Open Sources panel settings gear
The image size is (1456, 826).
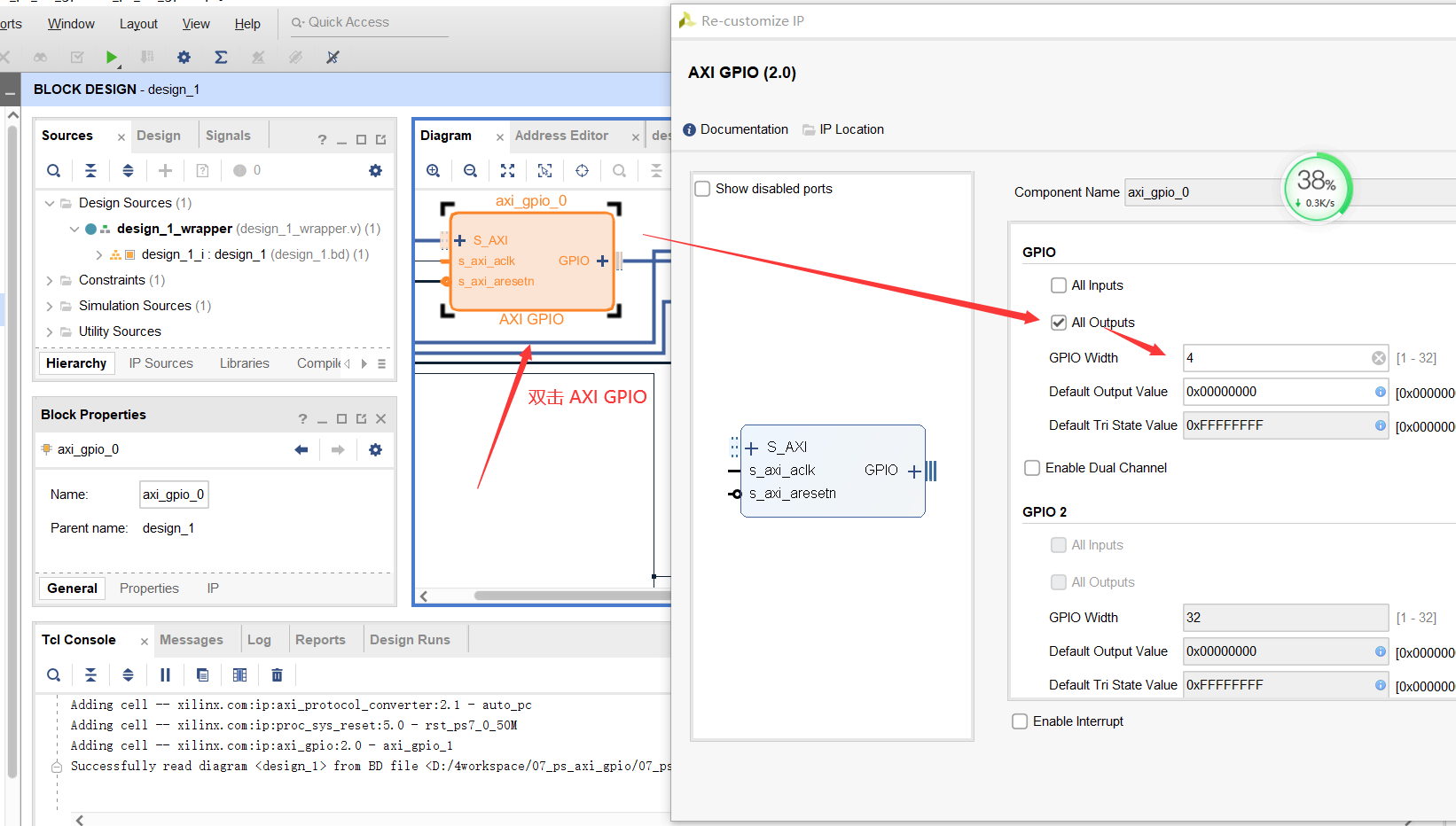coord(375,170)
